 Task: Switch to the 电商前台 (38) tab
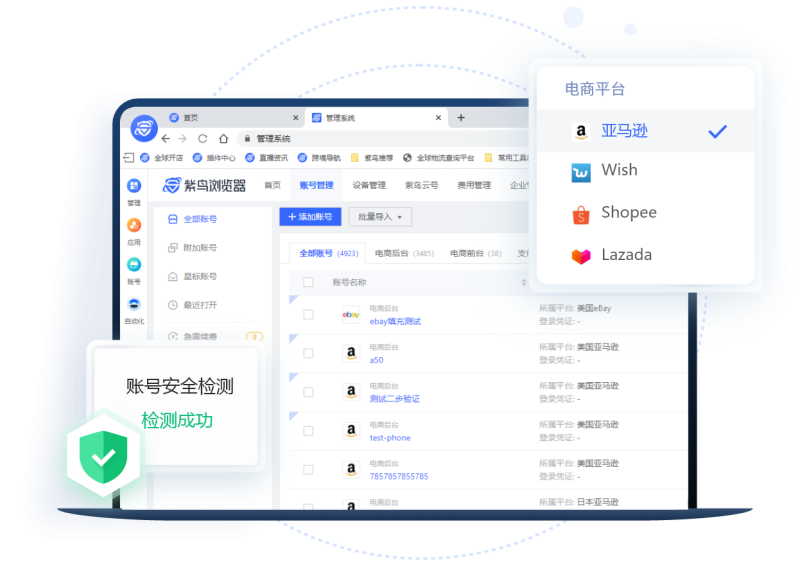(x=476, y=253)
